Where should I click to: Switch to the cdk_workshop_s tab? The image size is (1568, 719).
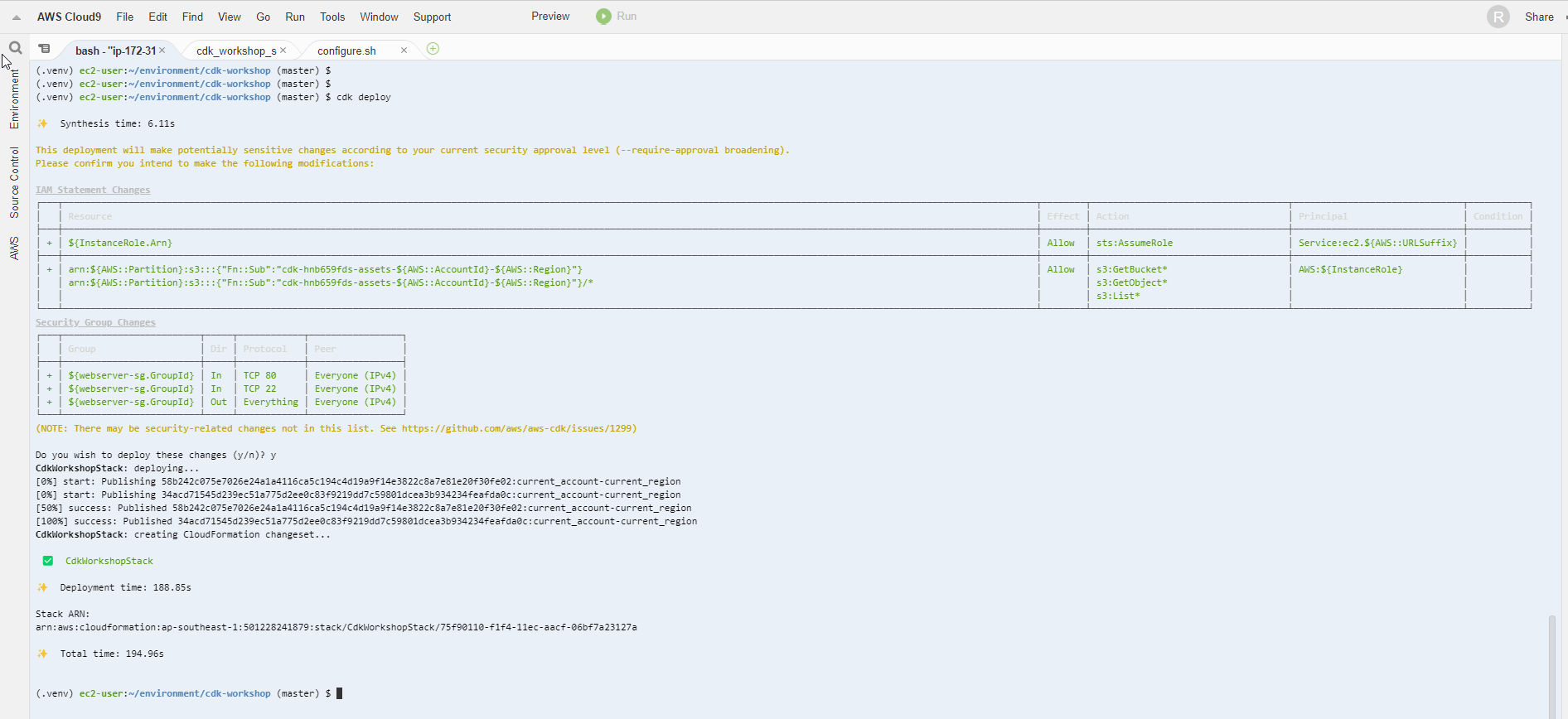236,51
